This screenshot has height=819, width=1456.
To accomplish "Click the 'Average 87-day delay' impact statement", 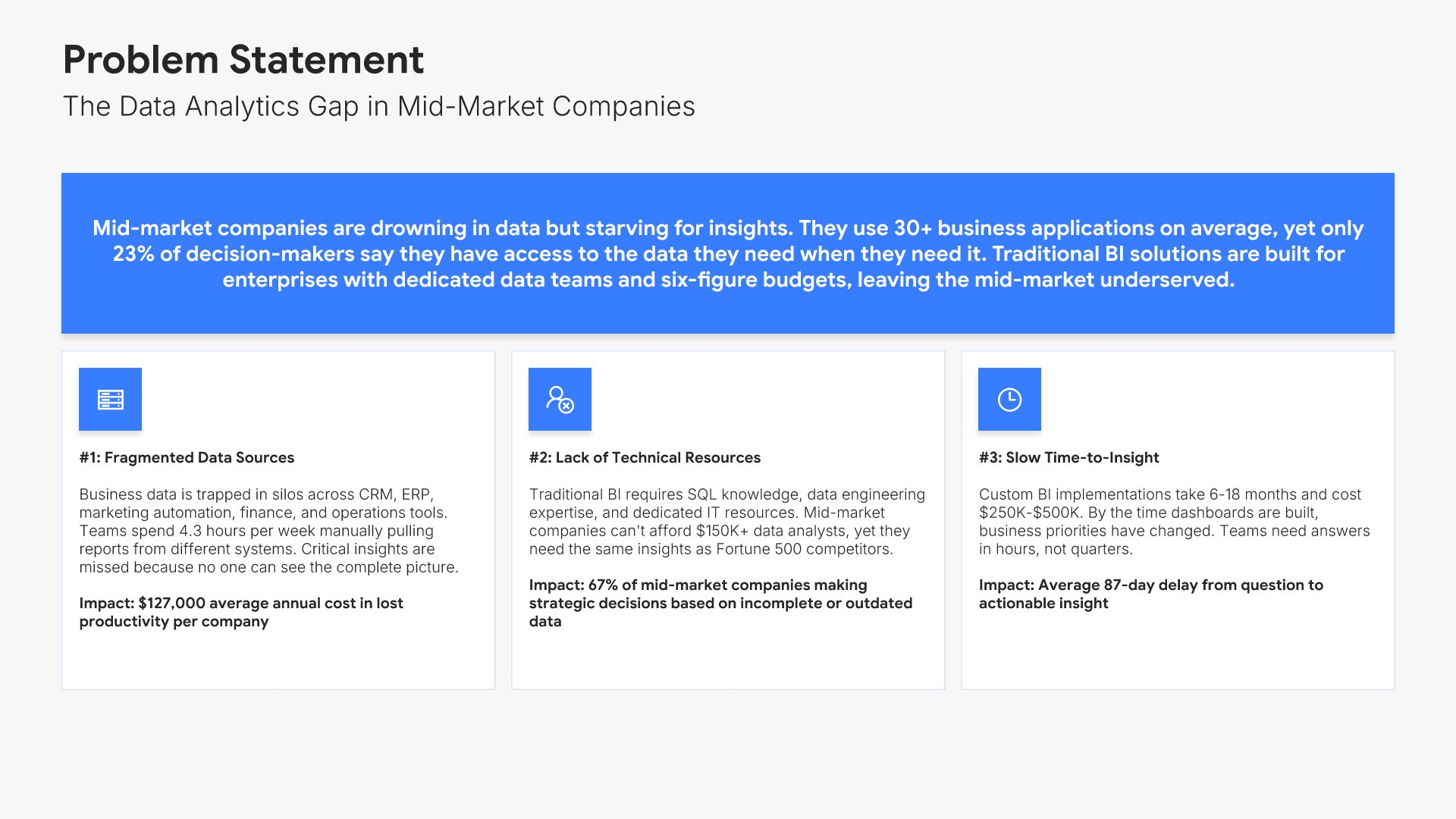I will [x=1150, y=594].
